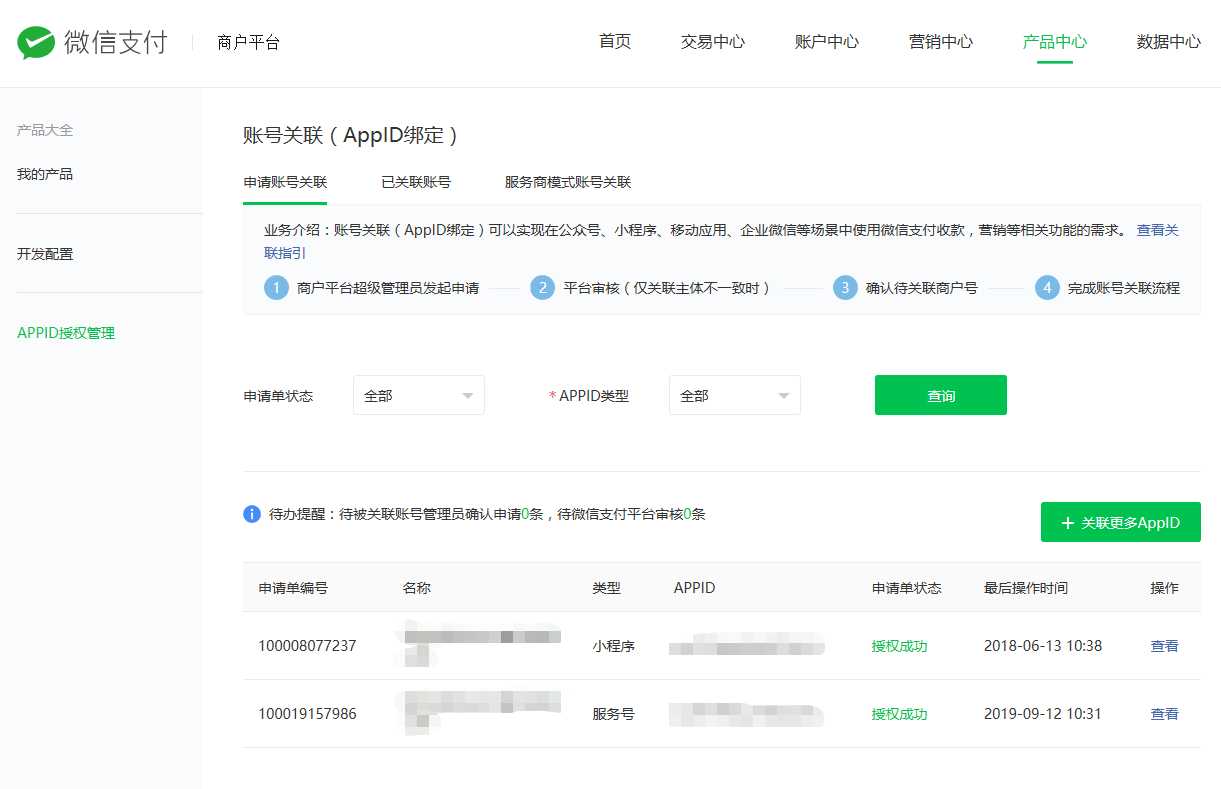Image resolution: width=1221 pixels, height=789 pixels.
Task: Click 名称 column header
Action: click(x=416, y=588)
